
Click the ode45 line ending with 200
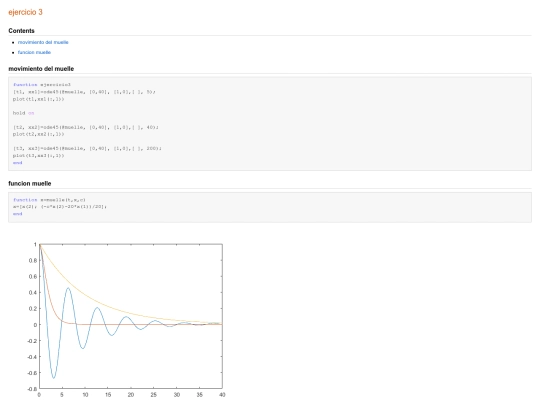pos(87,148)
